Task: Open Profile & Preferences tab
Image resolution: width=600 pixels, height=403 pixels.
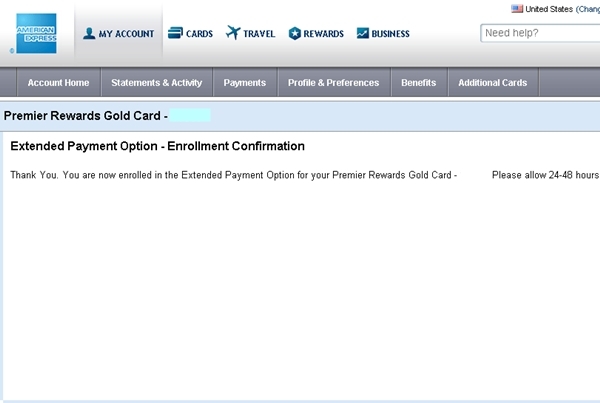Action: pos(334,83)
